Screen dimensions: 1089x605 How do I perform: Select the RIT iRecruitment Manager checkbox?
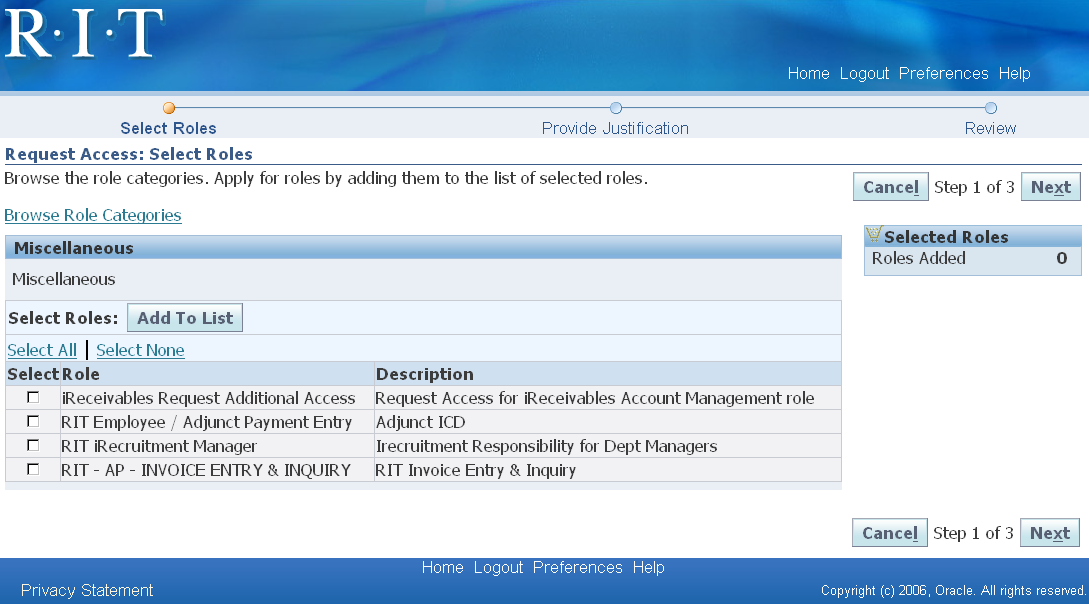pyautogui.click(x=33, y=446)
